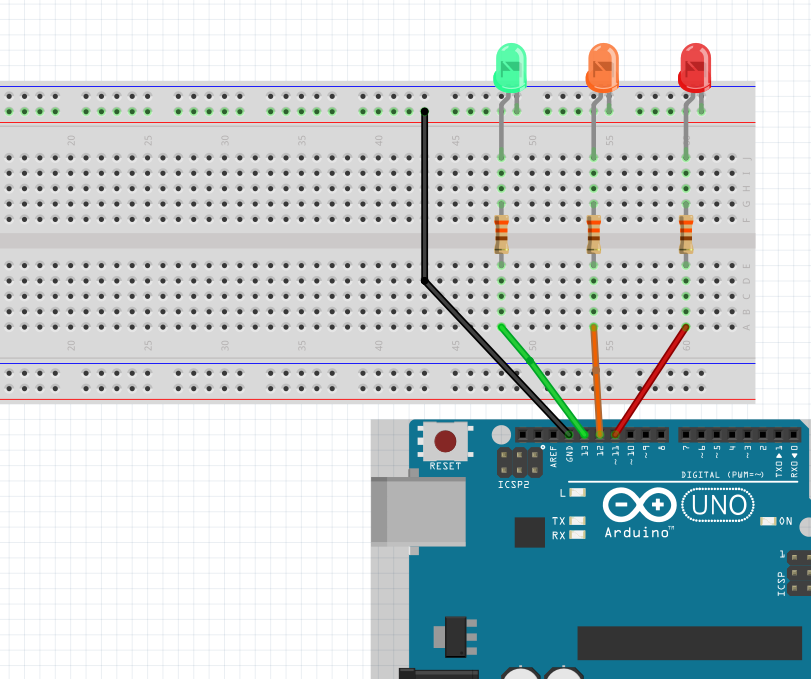Select the red wire to pin 11

pyautogui.click(x=650, y=381)
